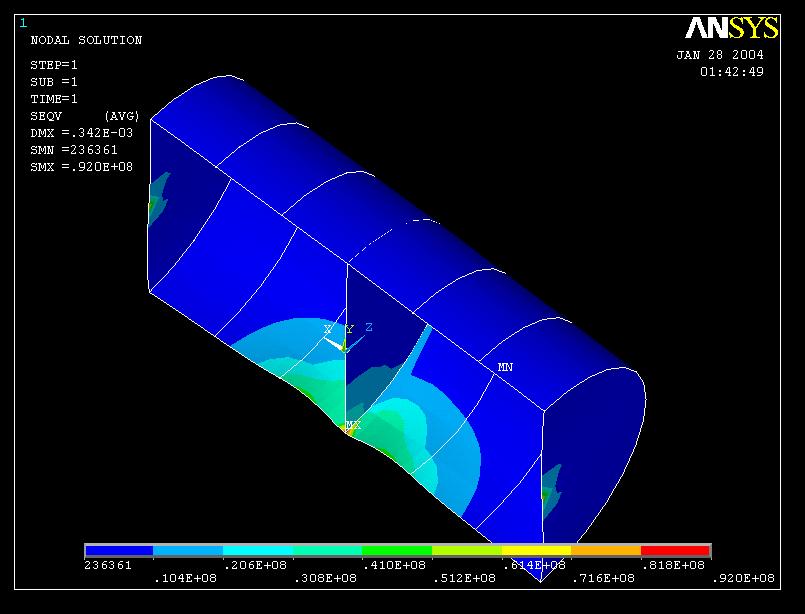Click the 'SMX =.920E+08' value
The height and width of the screenshot is (614, 805).
(82, 167)
